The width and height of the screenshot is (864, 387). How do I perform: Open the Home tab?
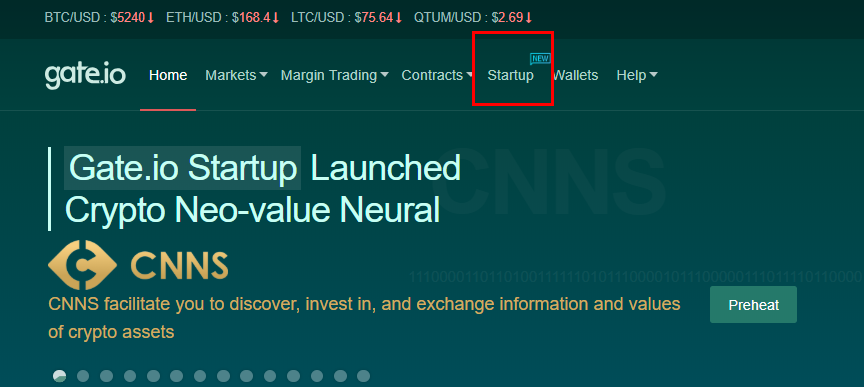168,75
